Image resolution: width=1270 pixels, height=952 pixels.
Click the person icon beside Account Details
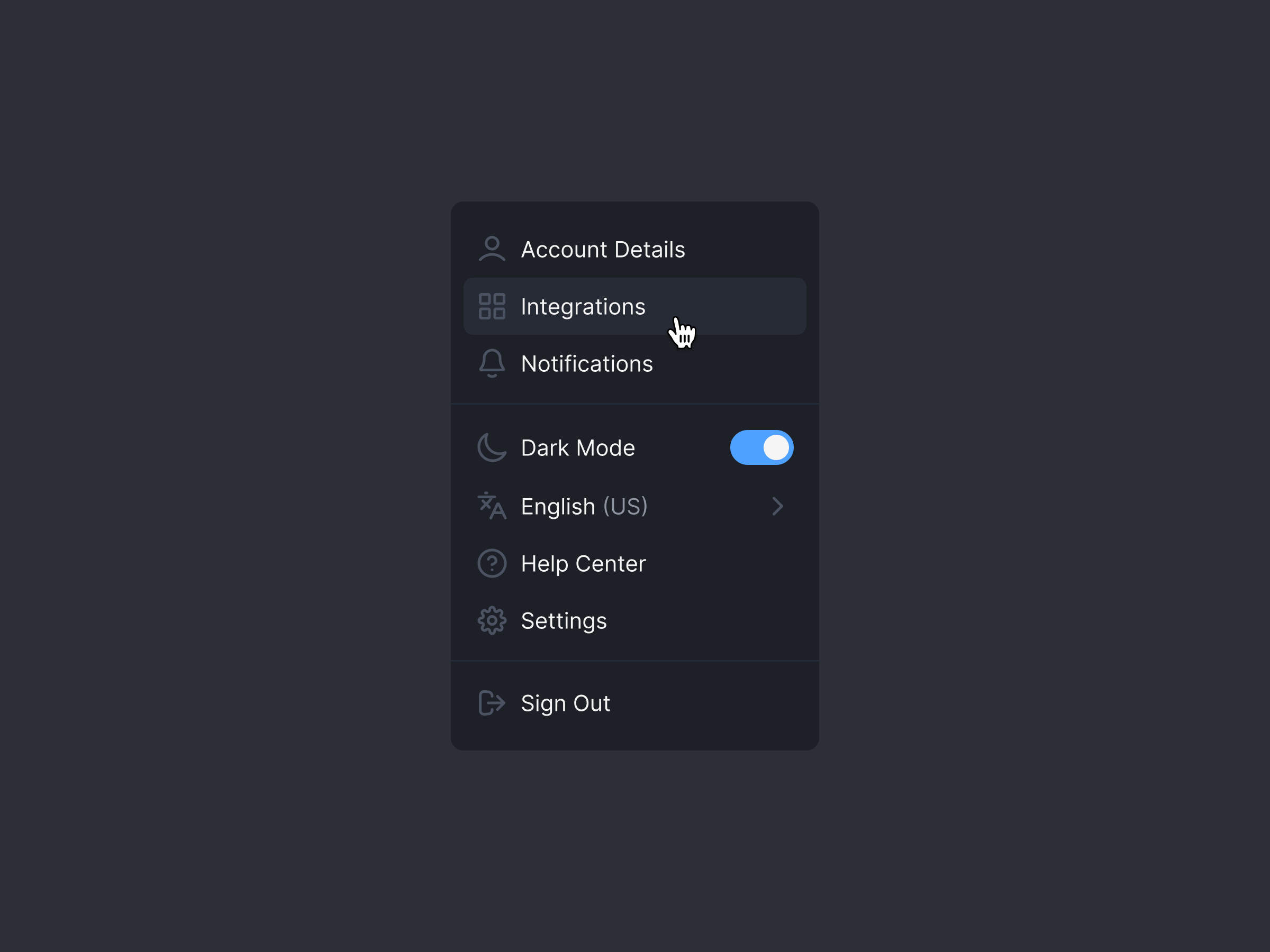pos(492,249)
